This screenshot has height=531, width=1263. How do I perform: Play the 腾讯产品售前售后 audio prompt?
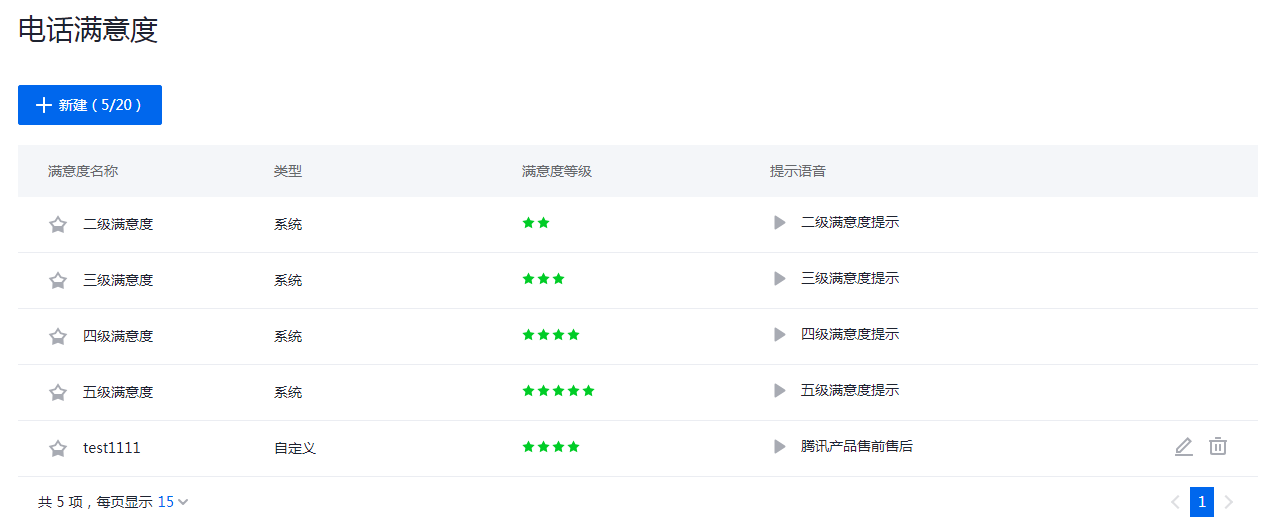[x=780, y=446]
